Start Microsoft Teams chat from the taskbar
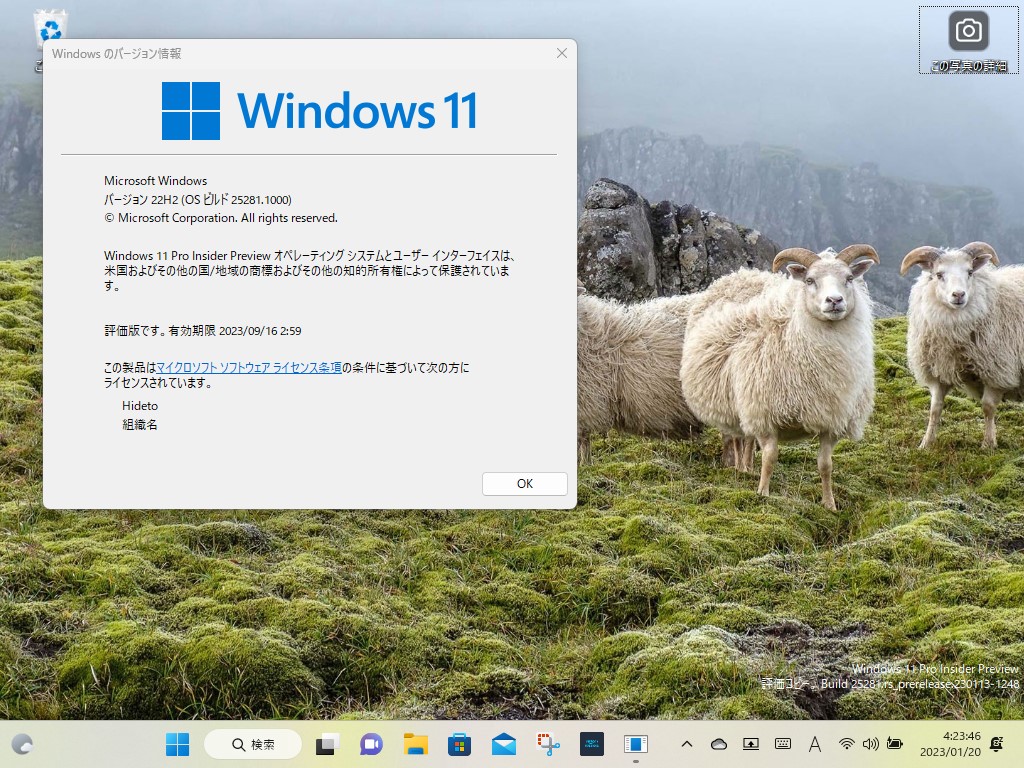The image size is (1024, 768). click(x=370, y=744)
